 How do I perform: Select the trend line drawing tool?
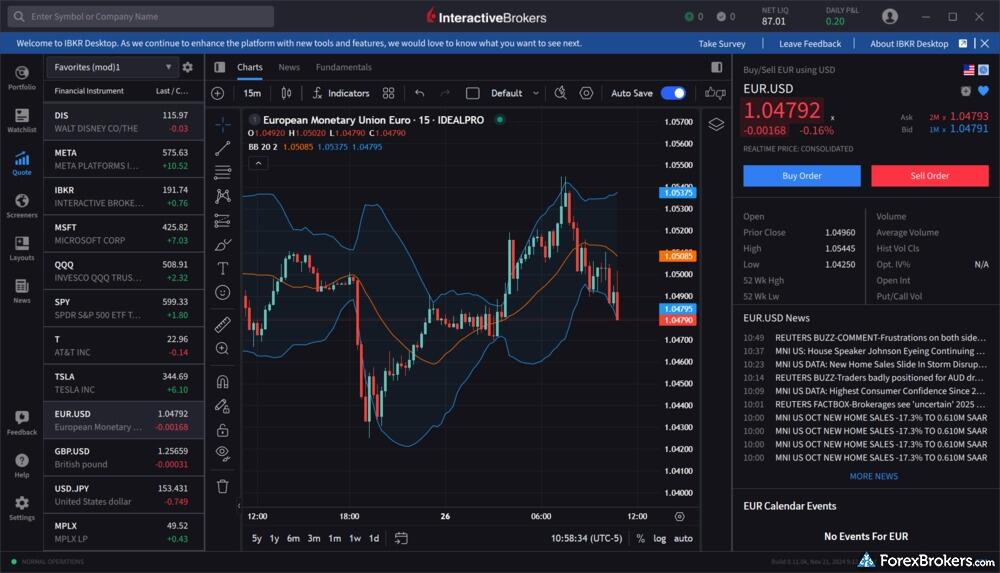[x=222, y=148]
